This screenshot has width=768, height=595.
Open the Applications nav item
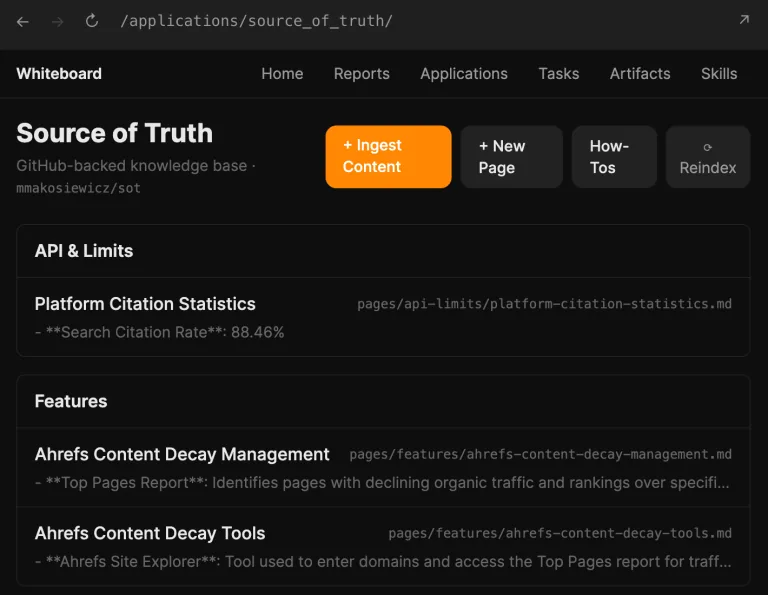click(x=464, y=73)
